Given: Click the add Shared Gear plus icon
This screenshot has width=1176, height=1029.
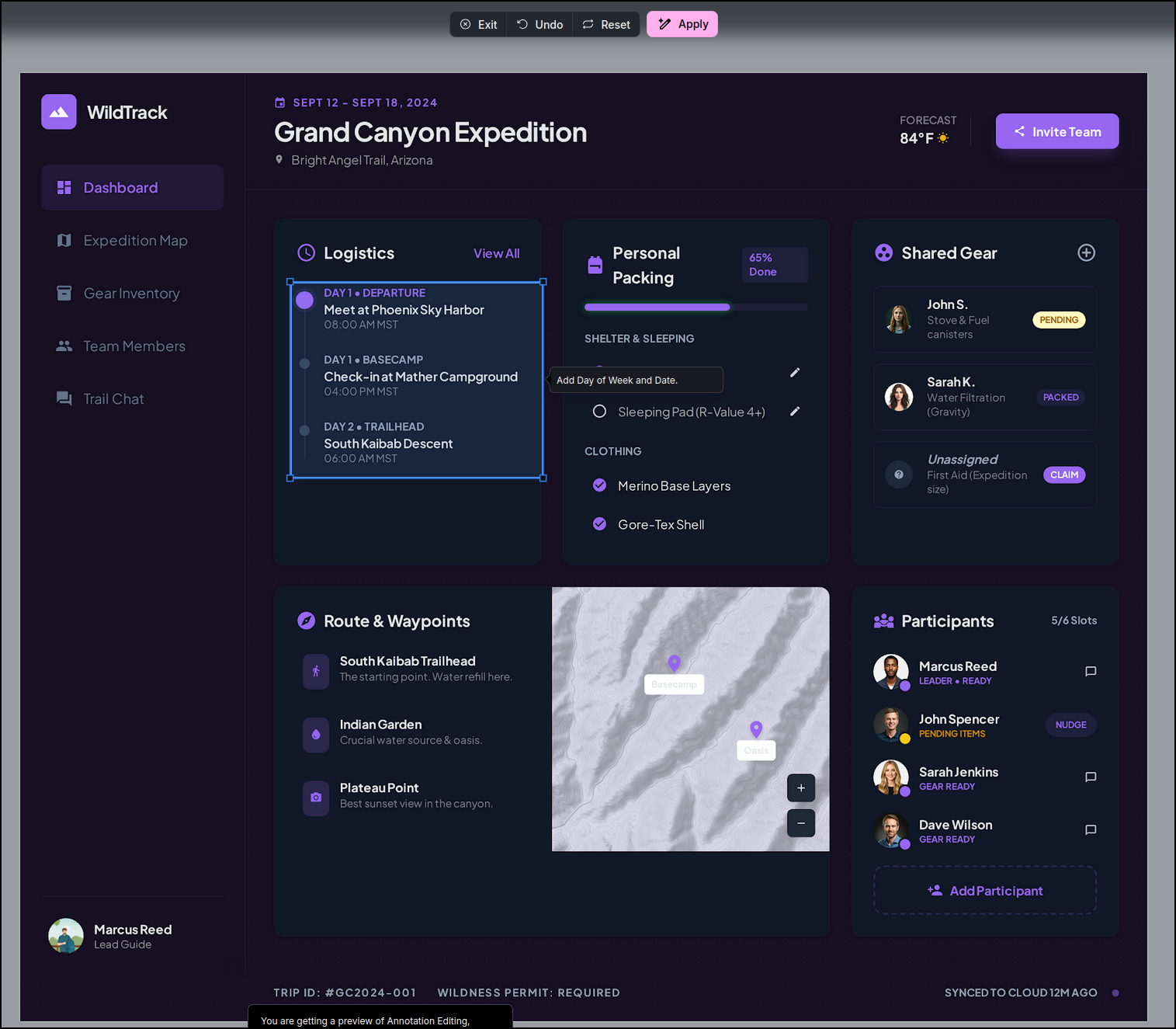Looking at the screenshot, I should pyautogui.click(x=1086, y=253).
